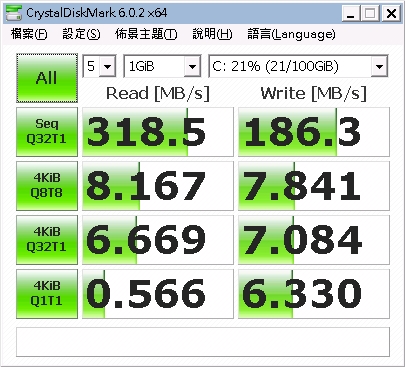Screen dimensions: 405x367
Task: Expand the 1GiB test size dropdown
Action: click(x=192, y=66)
